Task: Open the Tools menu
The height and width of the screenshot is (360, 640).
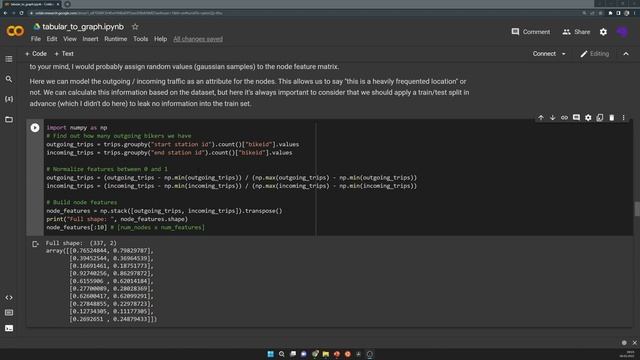Action: [140, 39]
